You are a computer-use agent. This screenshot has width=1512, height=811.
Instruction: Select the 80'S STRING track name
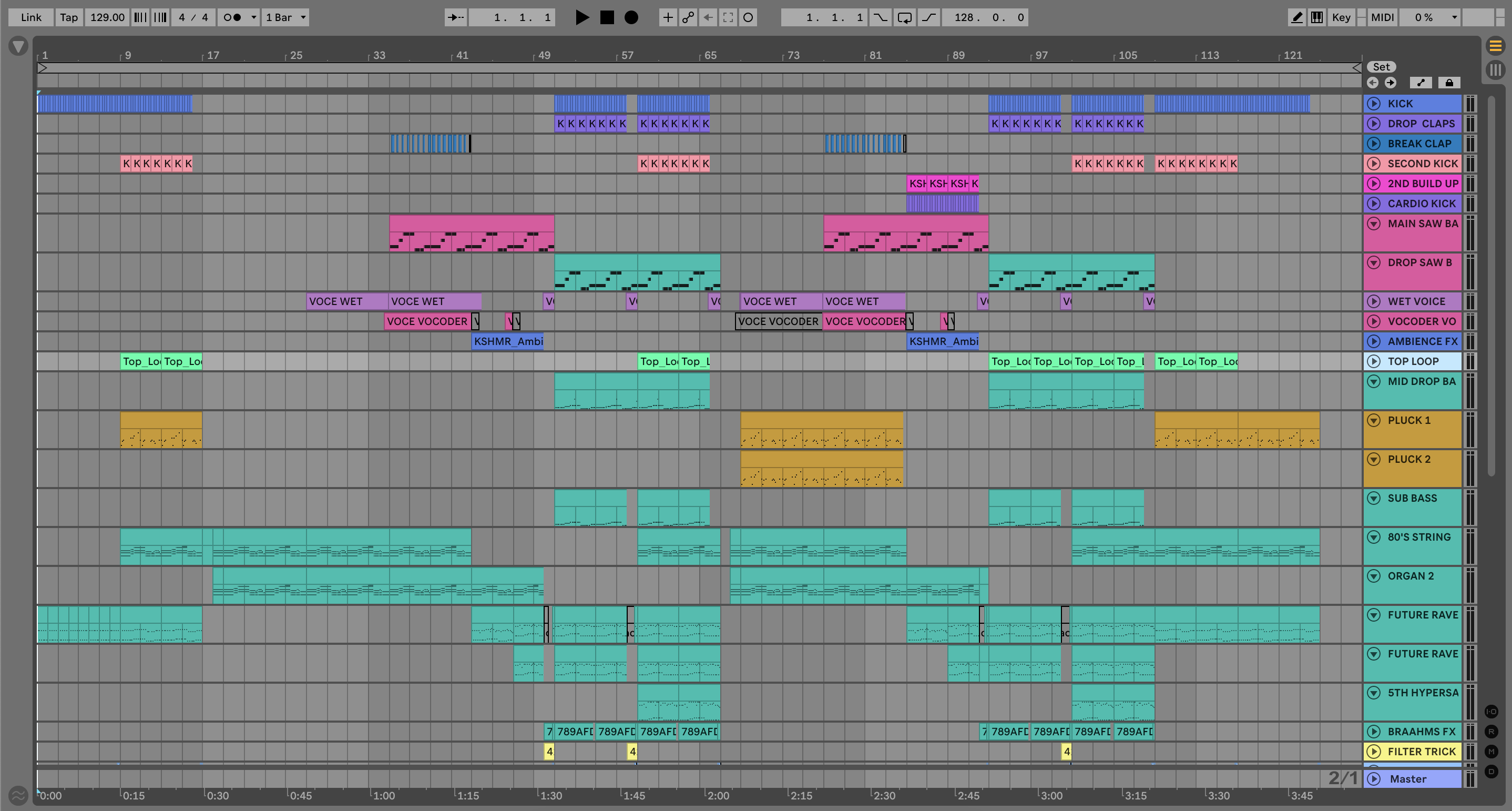pyautogui.click(x=1418, y=537)
